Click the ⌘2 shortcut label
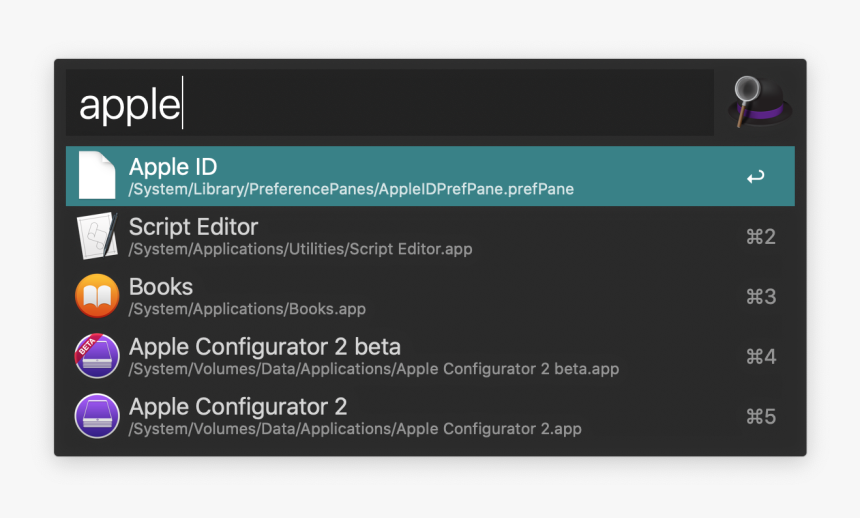Viewport: 860px width, 518px height. 761,237
